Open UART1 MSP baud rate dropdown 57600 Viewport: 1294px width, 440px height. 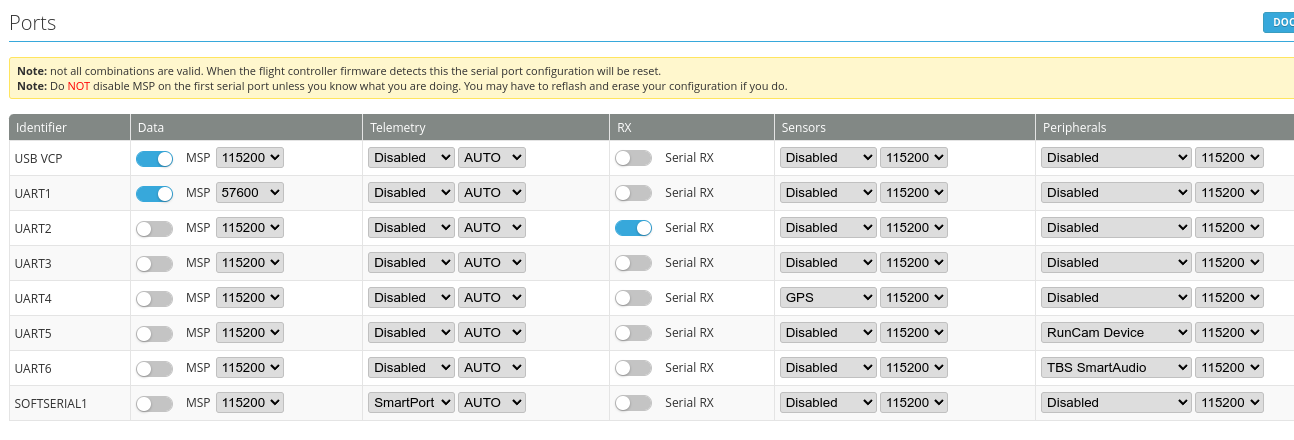250,192
